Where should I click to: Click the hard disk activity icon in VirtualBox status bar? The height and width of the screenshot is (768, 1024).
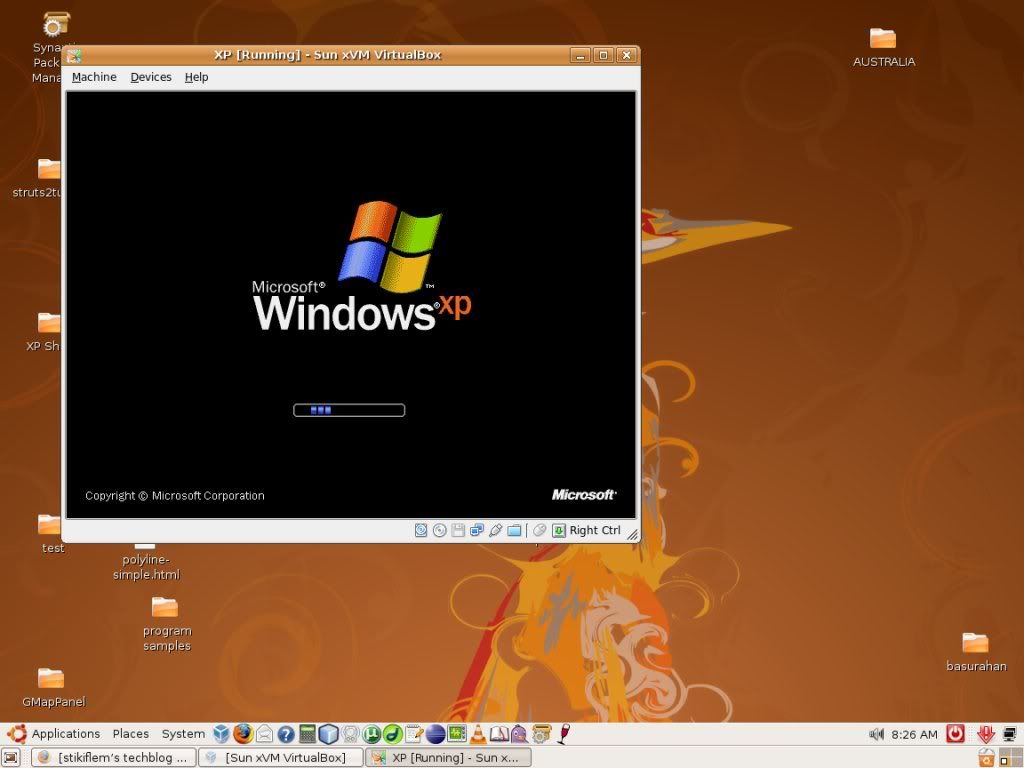pyautogui.click(x=421, y=530)
